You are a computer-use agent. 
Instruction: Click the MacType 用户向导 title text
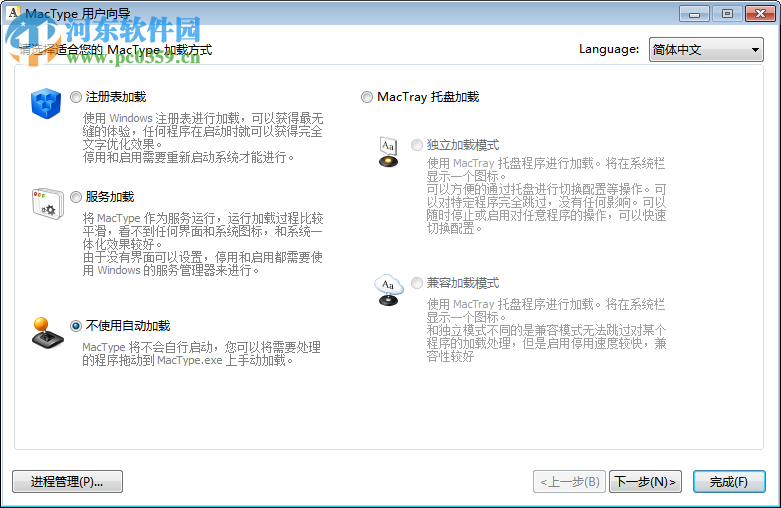[x=78, y=13]
